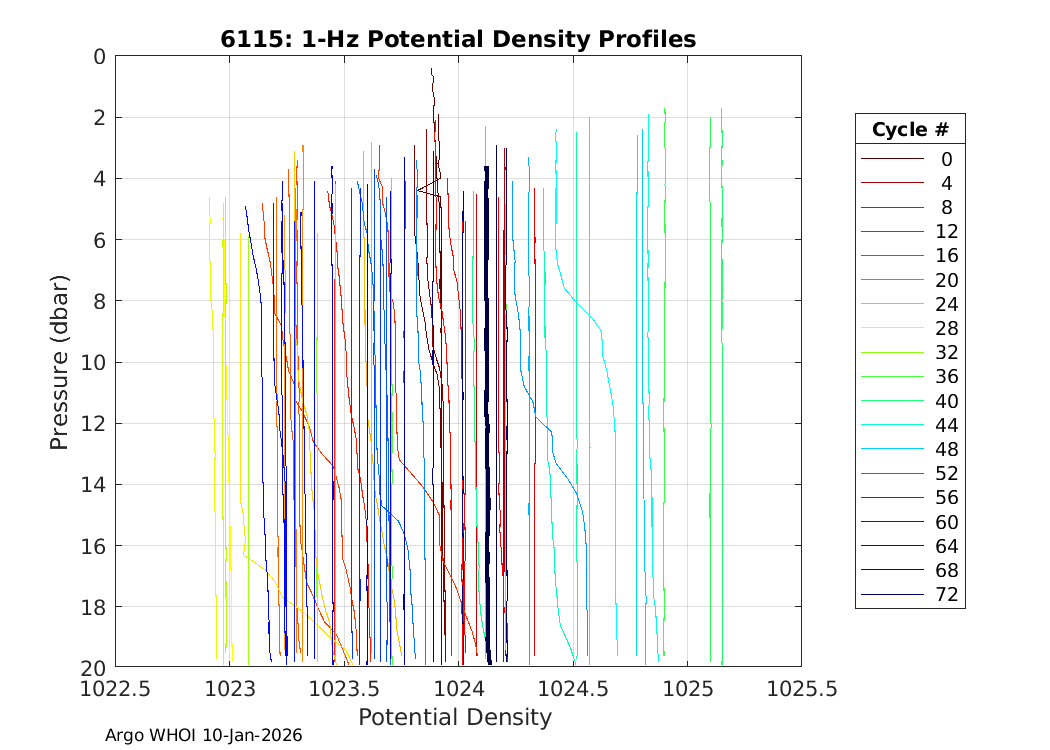Click legend entry label for cycle 56
This screenshot has width=1050, height=750.
(946, 498)
